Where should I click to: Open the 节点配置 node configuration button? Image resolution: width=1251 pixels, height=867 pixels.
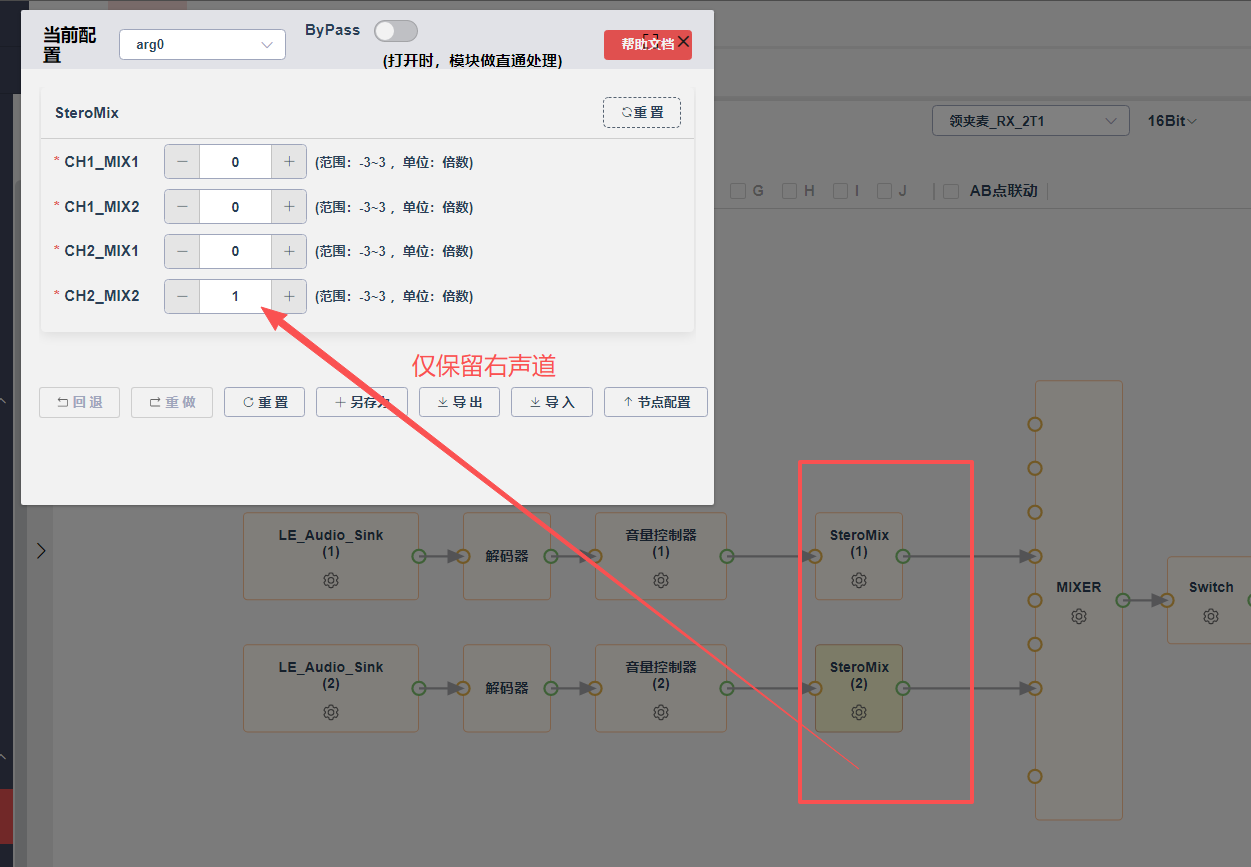pos(656,402)
